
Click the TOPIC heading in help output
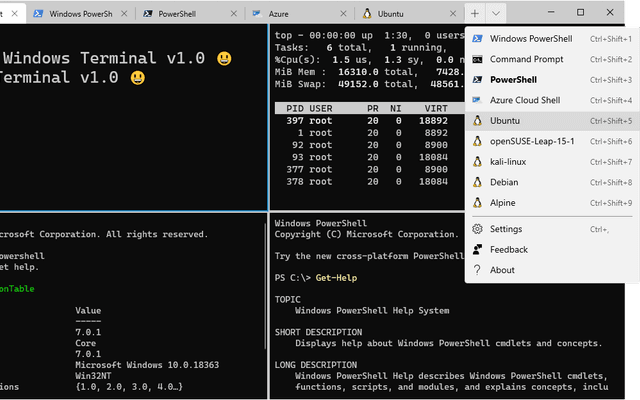(x=288, y=300)
